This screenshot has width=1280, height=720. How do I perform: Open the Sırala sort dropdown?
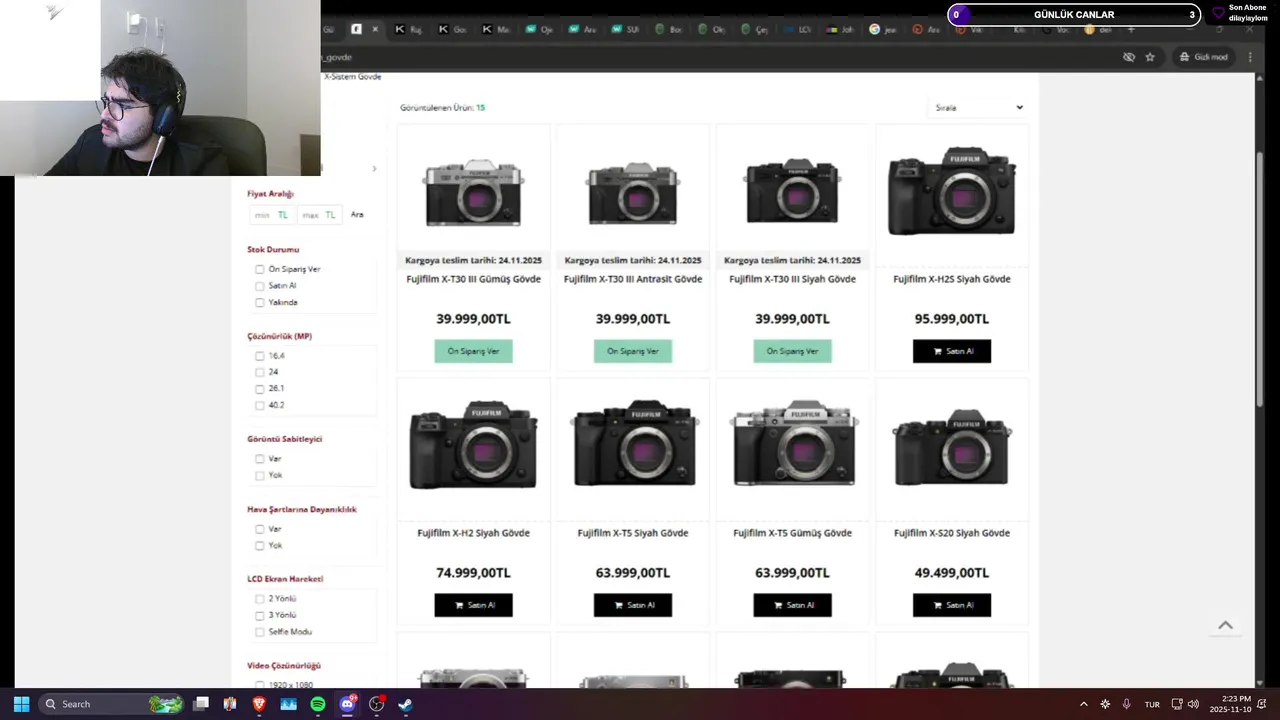(977, 107)
